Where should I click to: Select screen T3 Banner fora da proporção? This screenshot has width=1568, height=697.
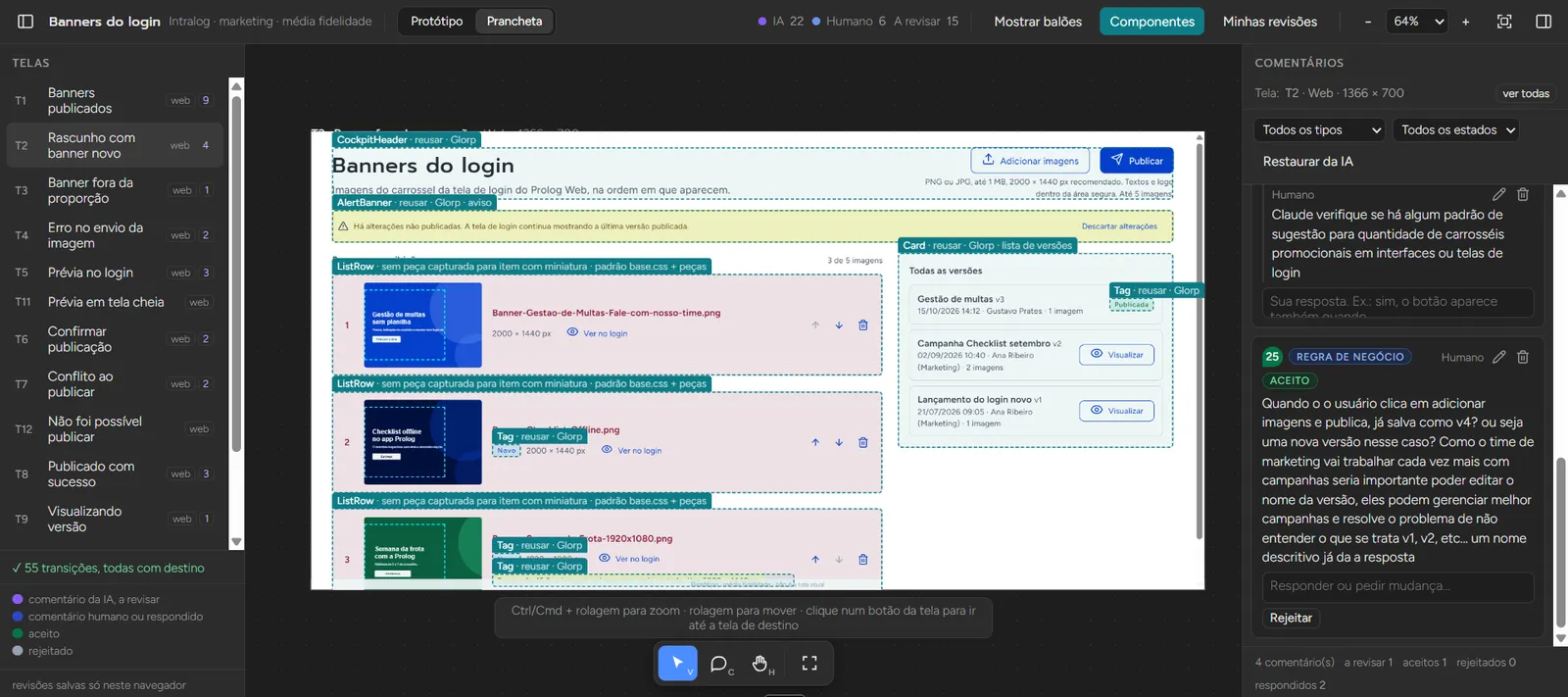click(115, 190)
